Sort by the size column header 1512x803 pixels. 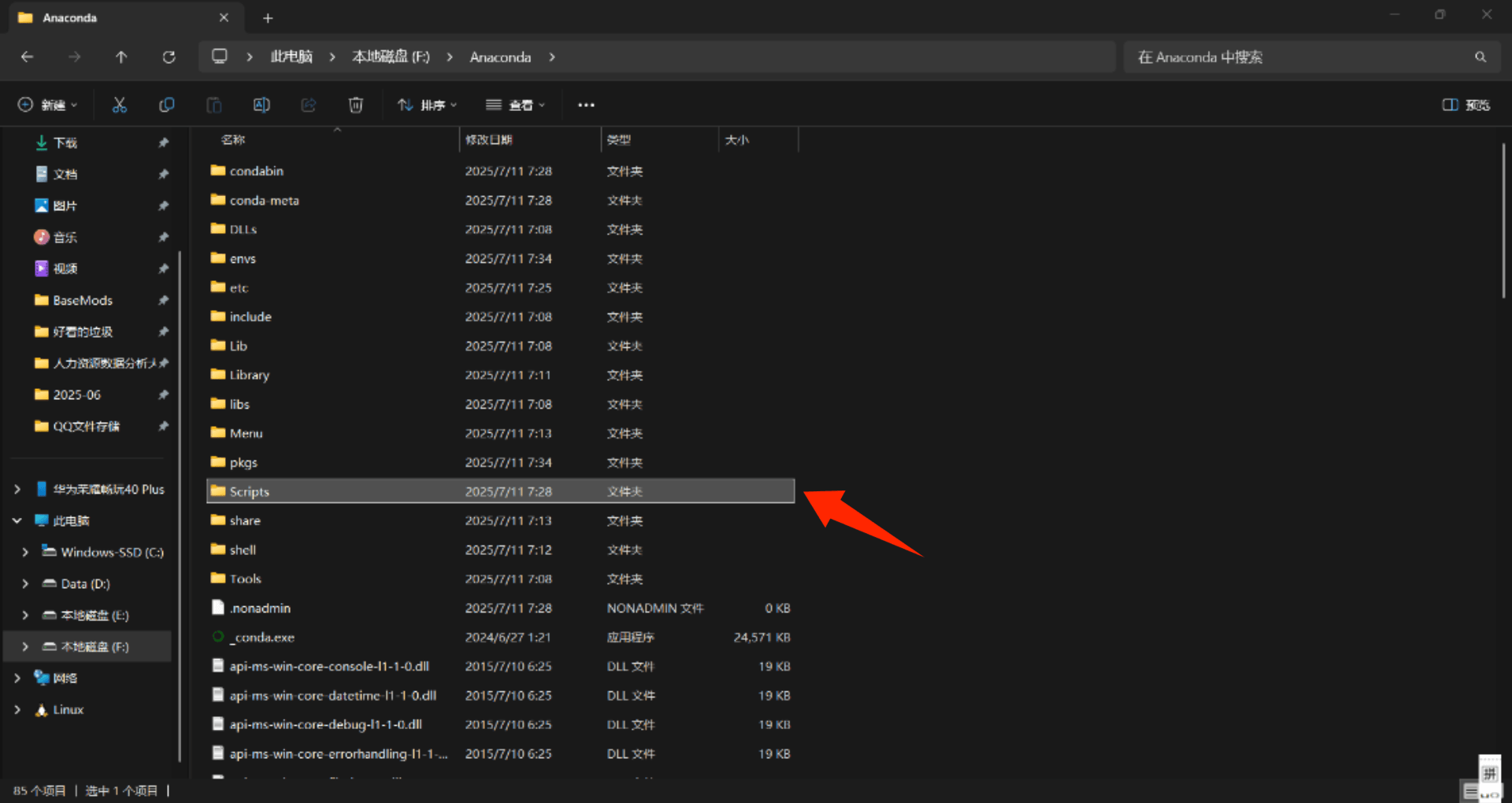pyautogui.click(x=737, y=139)
